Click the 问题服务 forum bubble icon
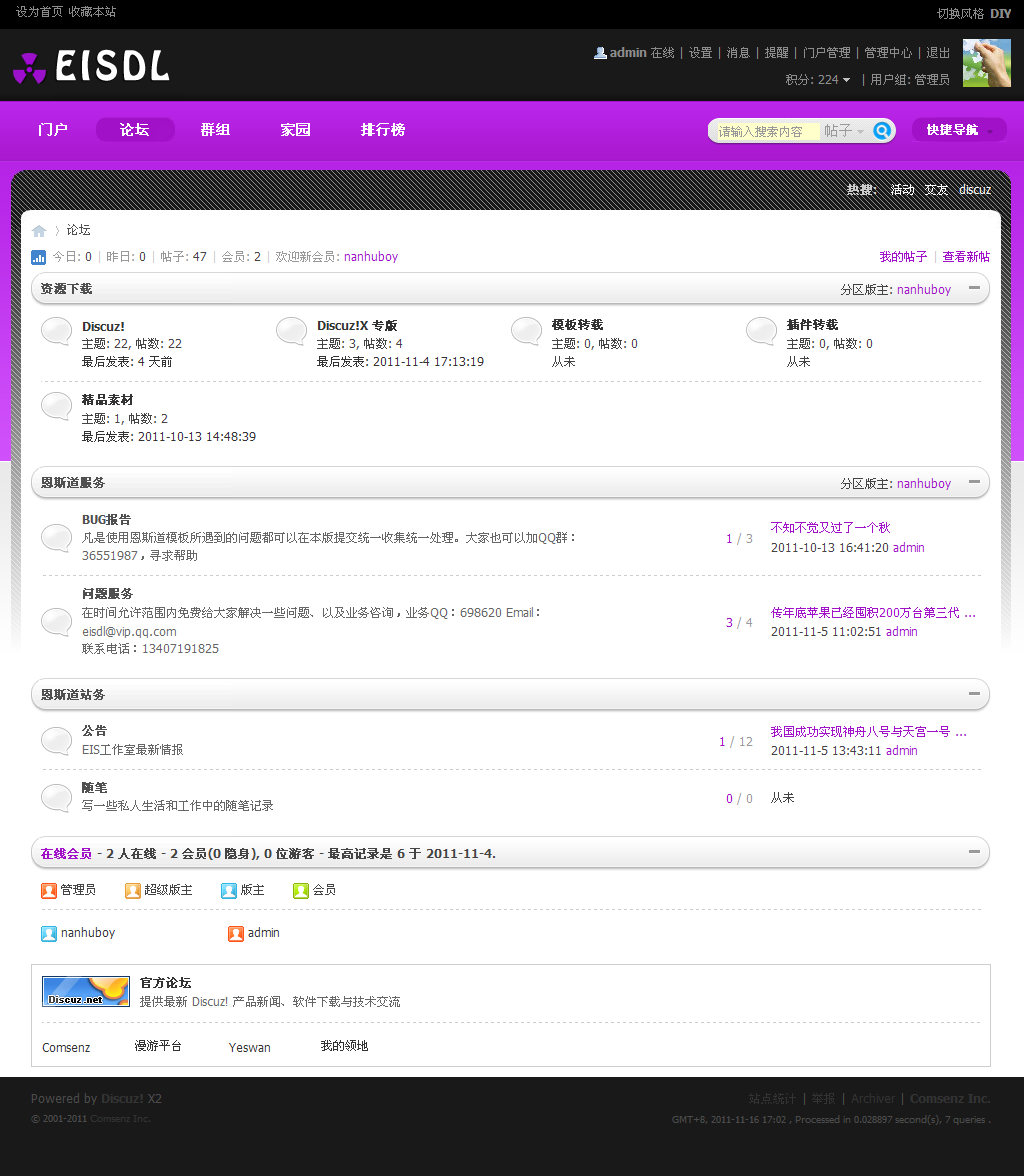The height and width of the screenshot is (1176, 1024). tap(56, 621)
